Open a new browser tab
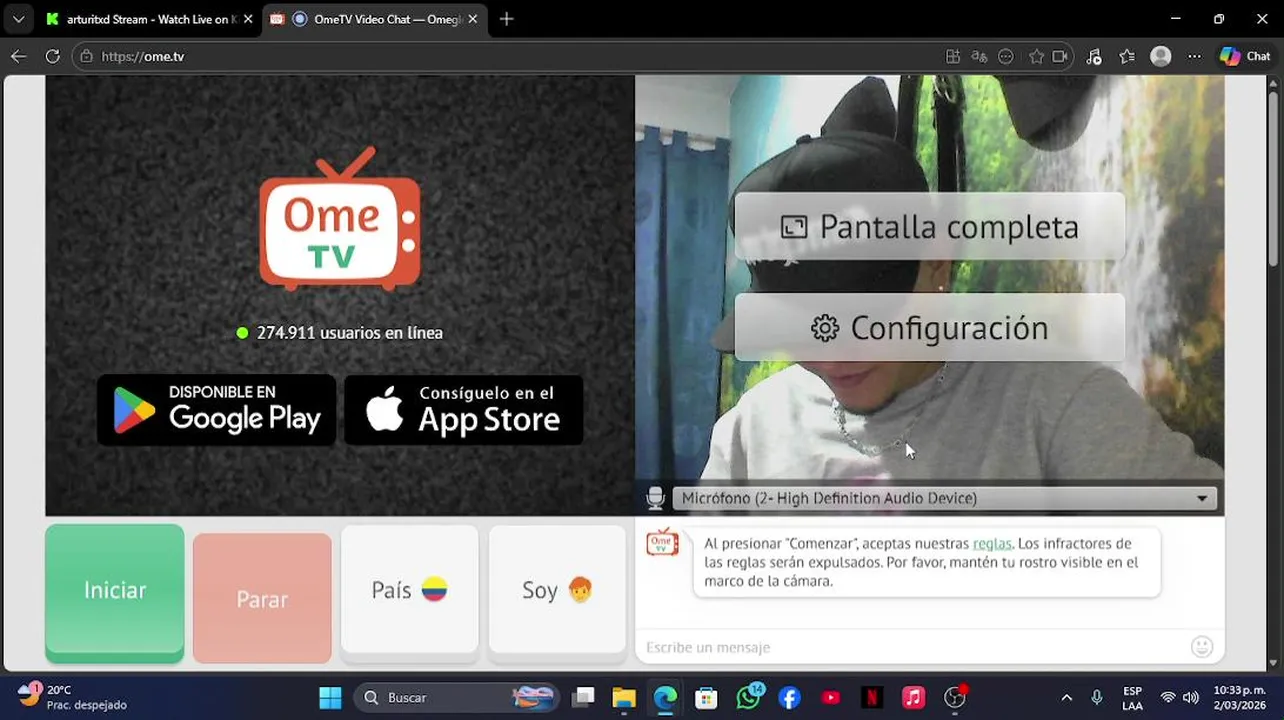The width and height of the screenshot is (1284, 720). point(506,19)
